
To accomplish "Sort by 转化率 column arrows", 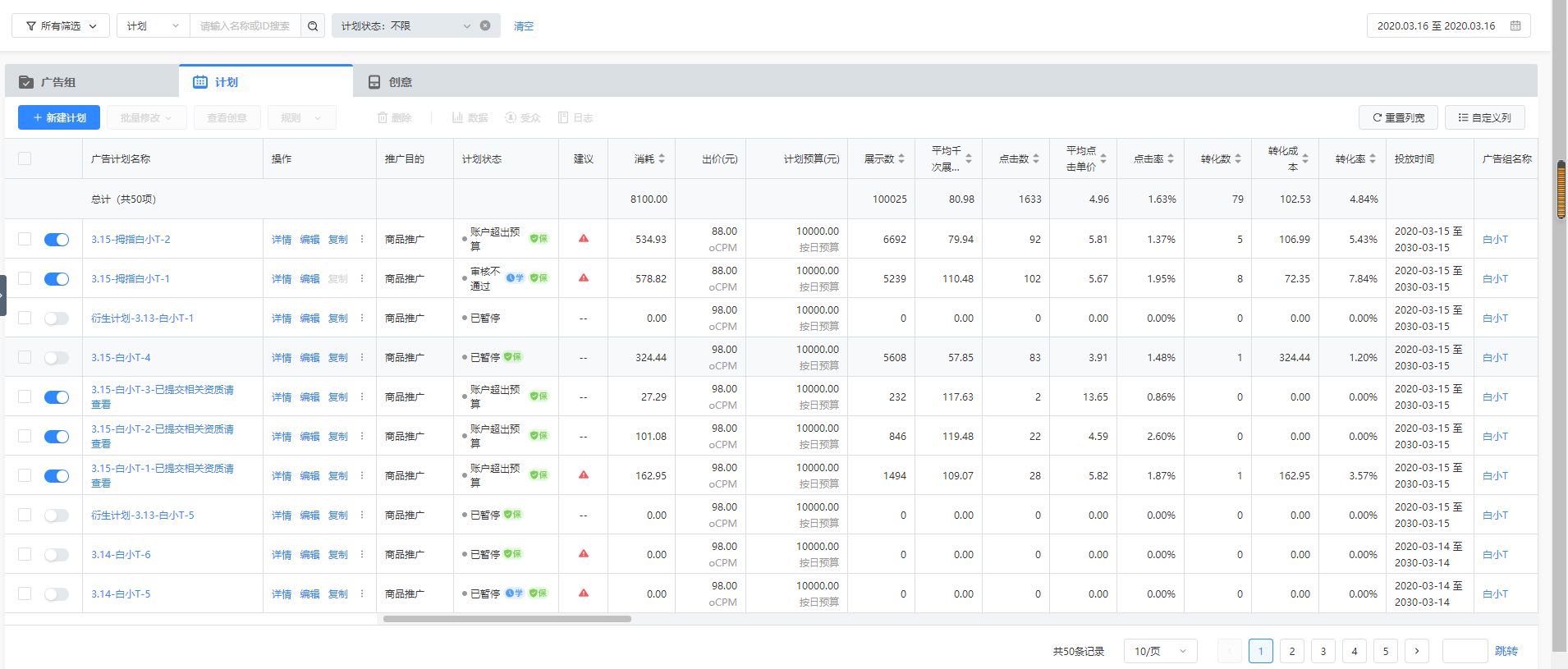I will pyautogui.click(x=1373, y=159).
